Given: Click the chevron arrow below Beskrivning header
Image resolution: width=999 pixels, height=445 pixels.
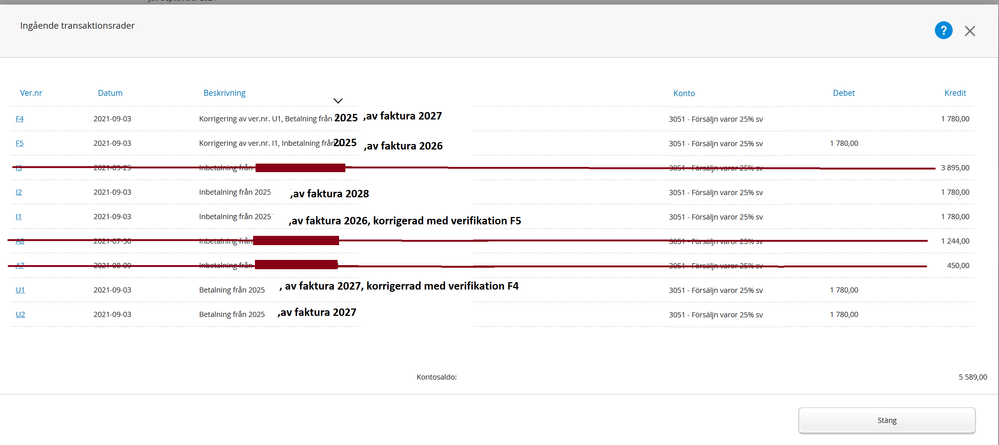Looking at the screenshot, I should [x=338, y=101].
